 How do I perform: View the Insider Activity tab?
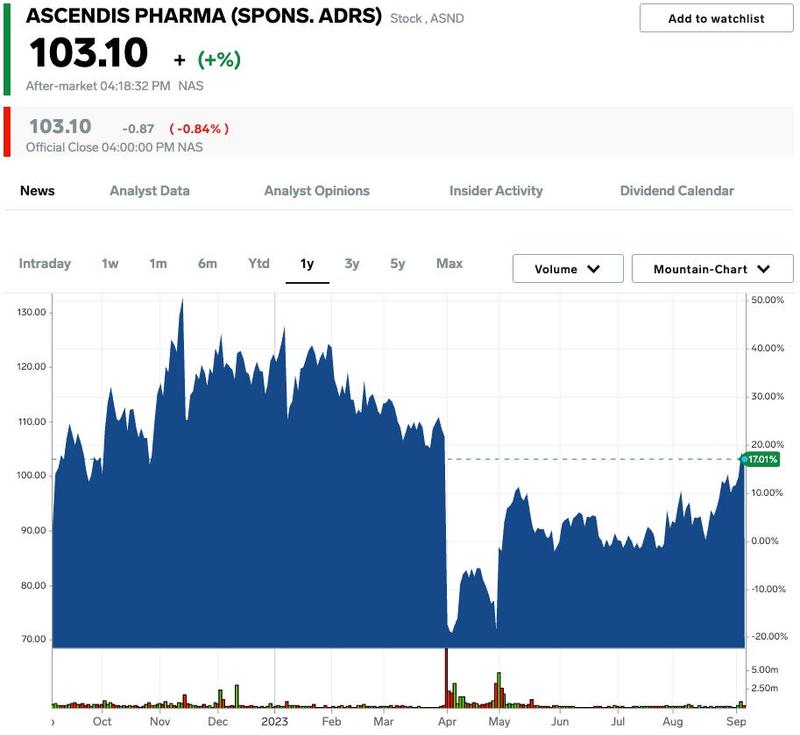(x=496, y=191)
